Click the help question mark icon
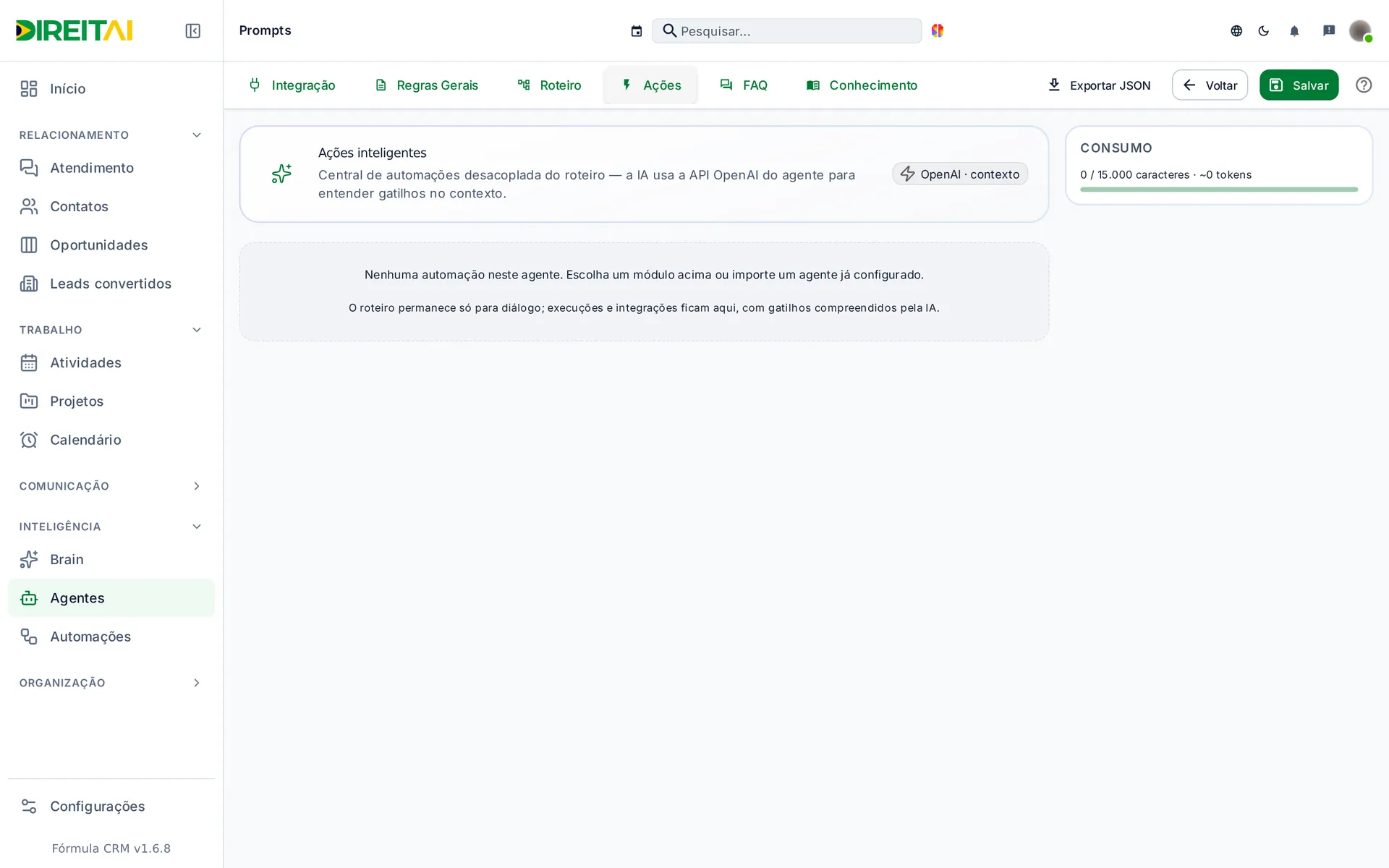Image resolution: width=1389 pixels, height=868 pixels. click(1364, 85)
